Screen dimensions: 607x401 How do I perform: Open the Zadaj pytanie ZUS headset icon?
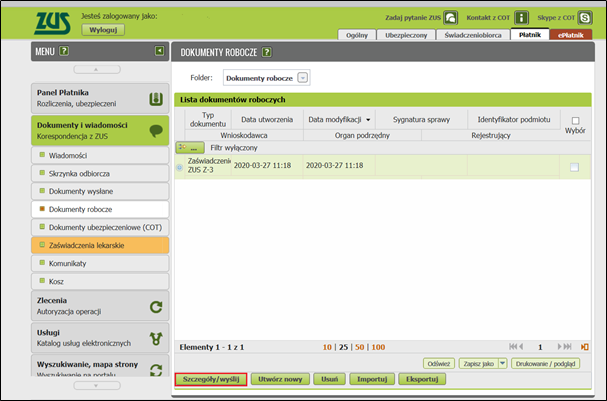[451, 18]
